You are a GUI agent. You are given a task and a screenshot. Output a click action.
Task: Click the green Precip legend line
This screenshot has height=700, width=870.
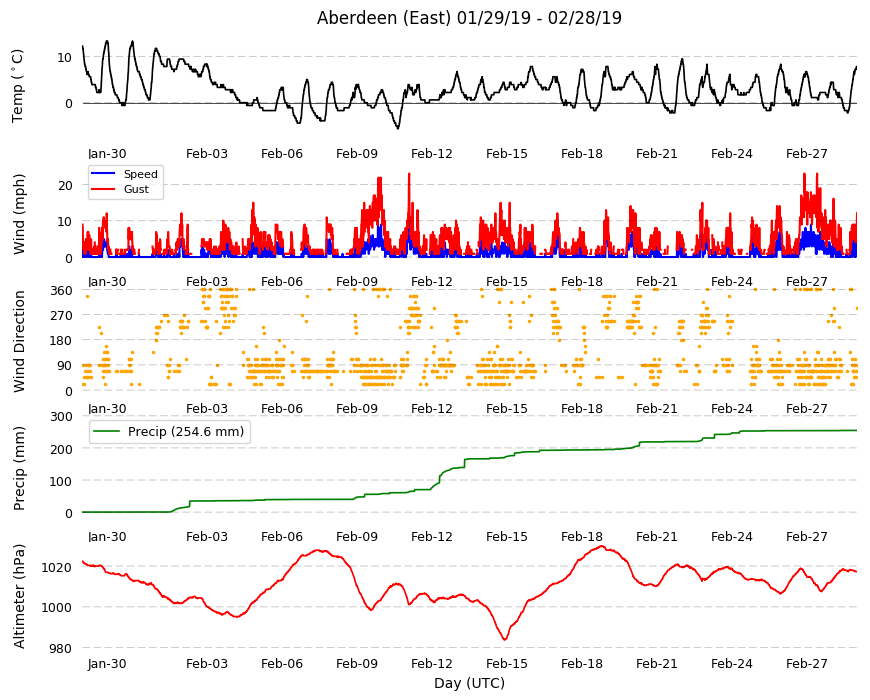[107, 431]
